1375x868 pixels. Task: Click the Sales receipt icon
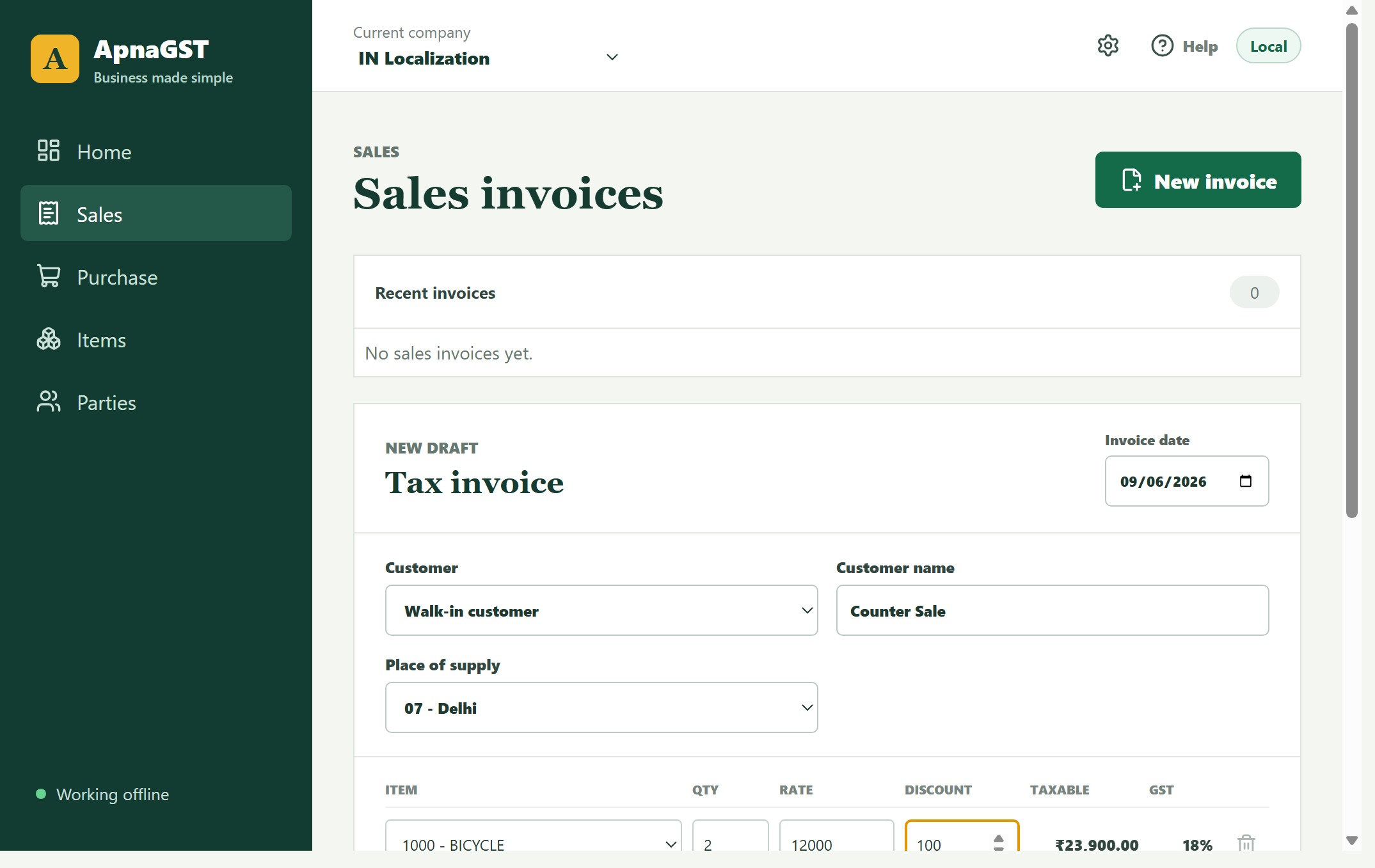coord(49,214)
